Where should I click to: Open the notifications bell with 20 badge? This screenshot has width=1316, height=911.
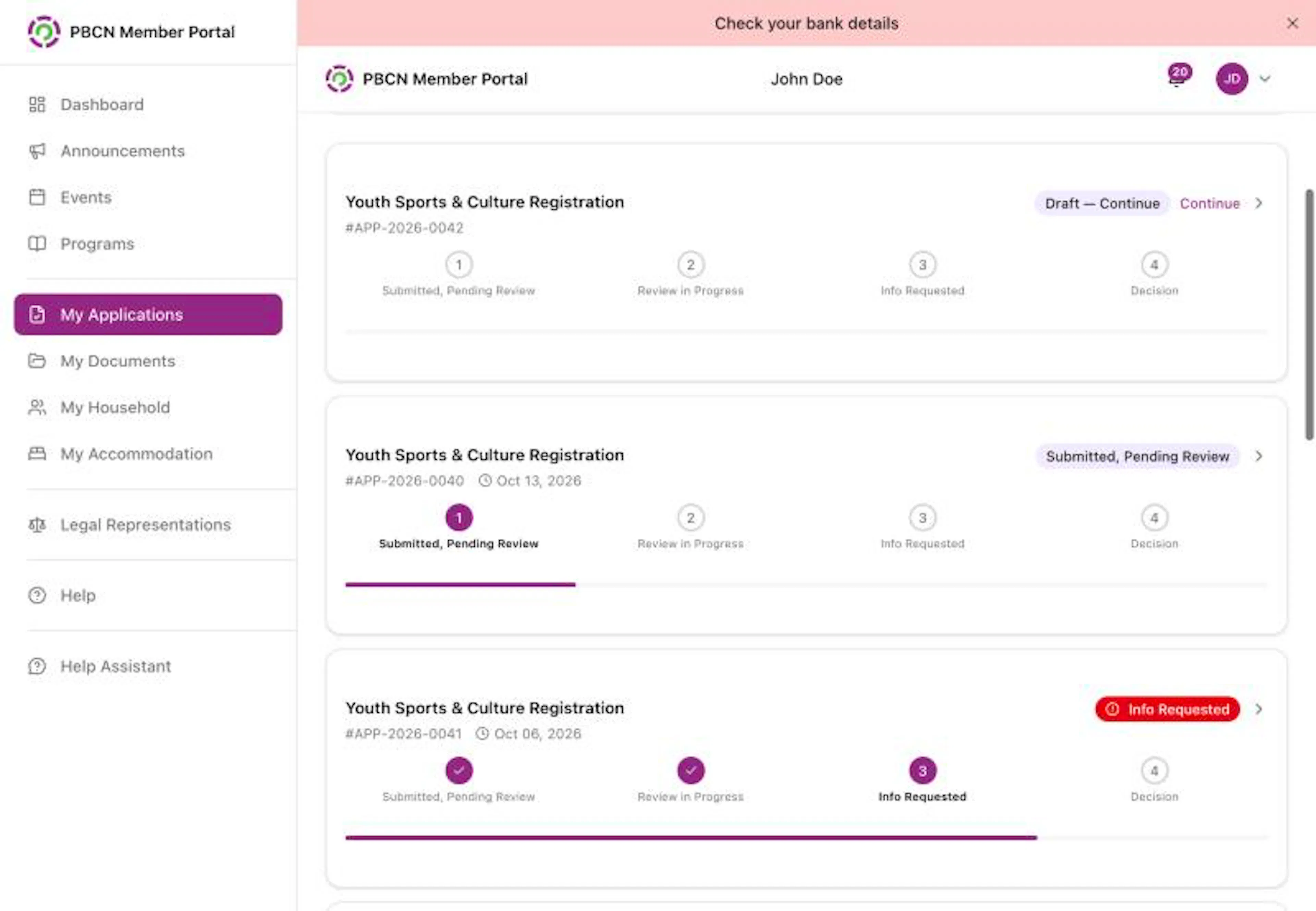click(x=1177, y=77)
